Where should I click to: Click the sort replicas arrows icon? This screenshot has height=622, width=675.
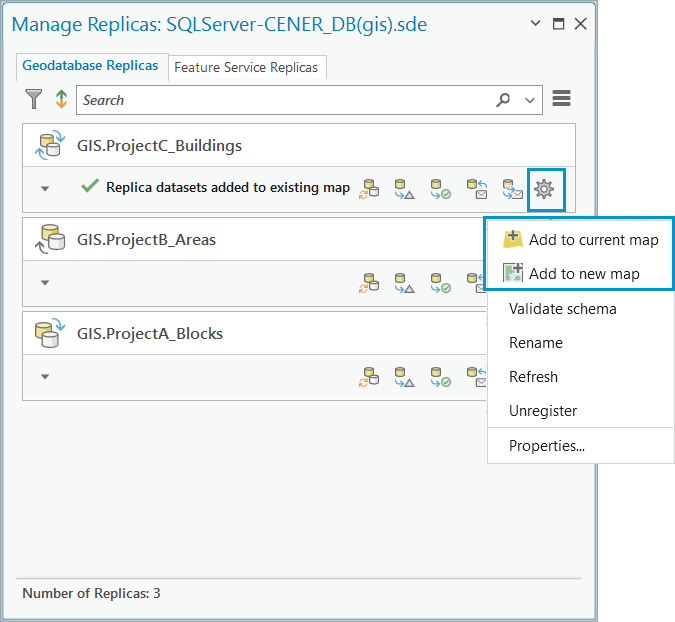pos(61,99)
